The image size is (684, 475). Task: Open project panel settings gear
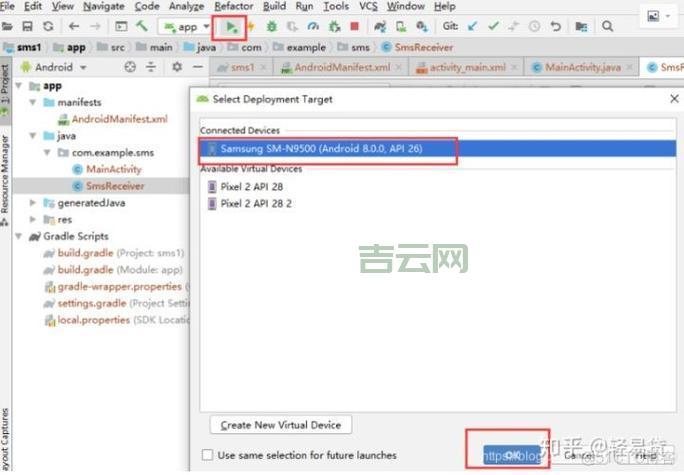(x=176, y=67)
